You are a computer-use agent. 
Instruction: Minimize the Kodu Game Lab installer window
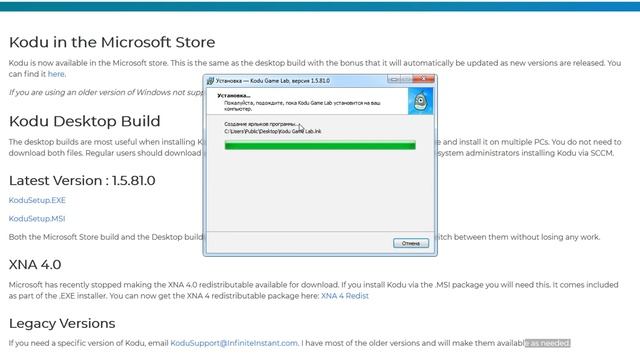point(394,79)
